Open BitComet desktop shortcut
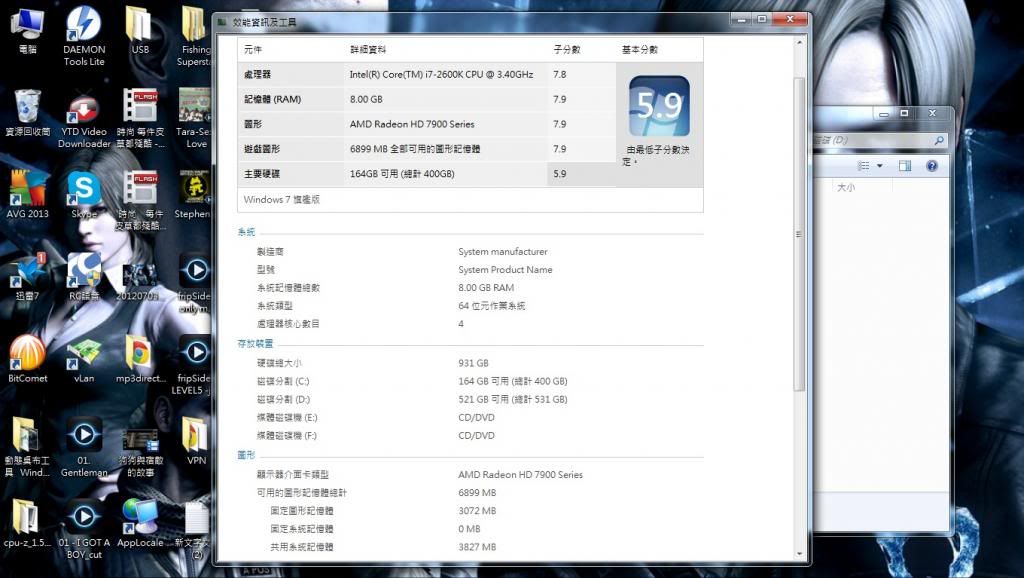 point(28,353)
